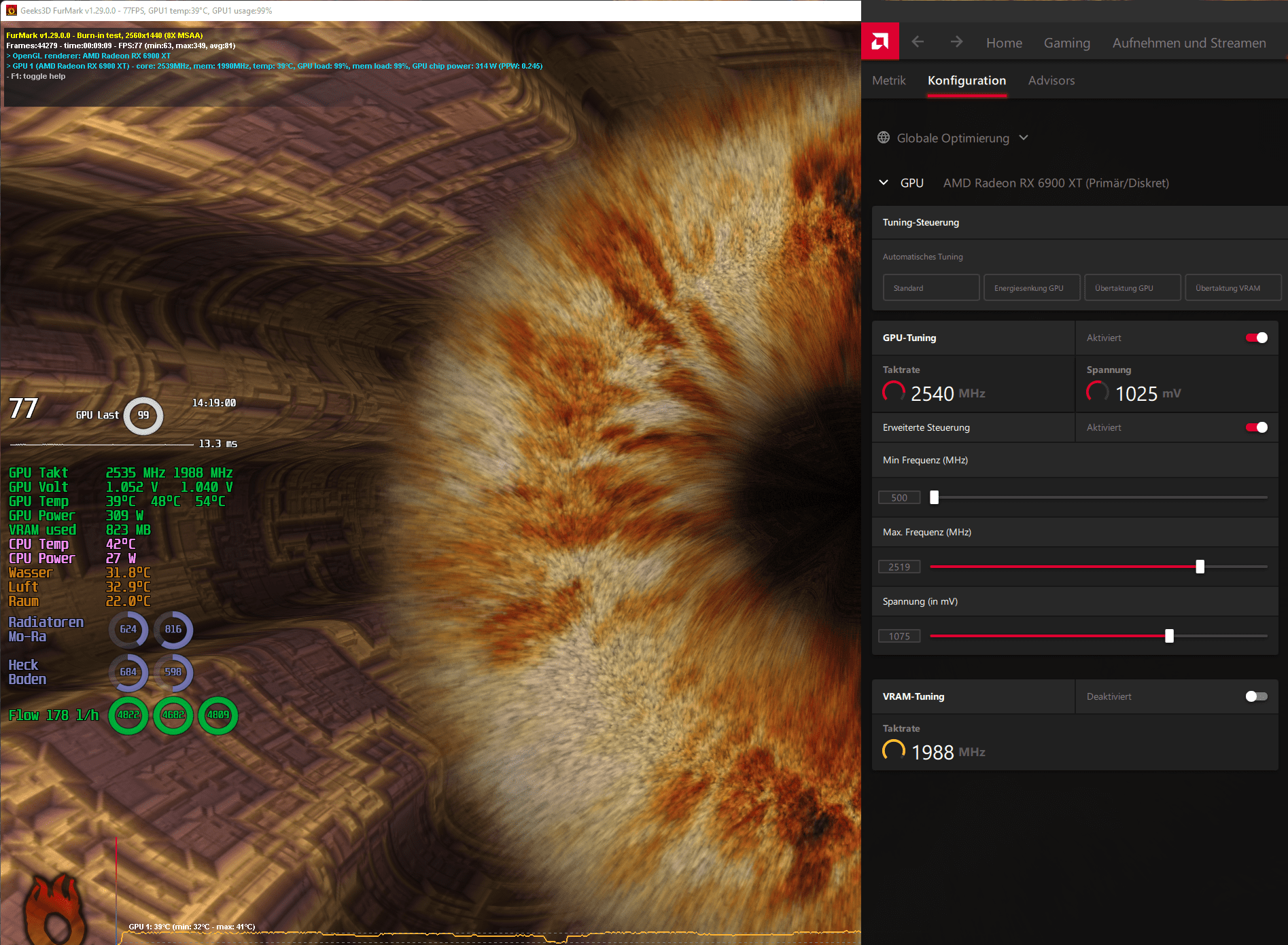Click the Radiatoren fan gauge showing 624
Screen dimensions: 1288x945
[128, 629]
